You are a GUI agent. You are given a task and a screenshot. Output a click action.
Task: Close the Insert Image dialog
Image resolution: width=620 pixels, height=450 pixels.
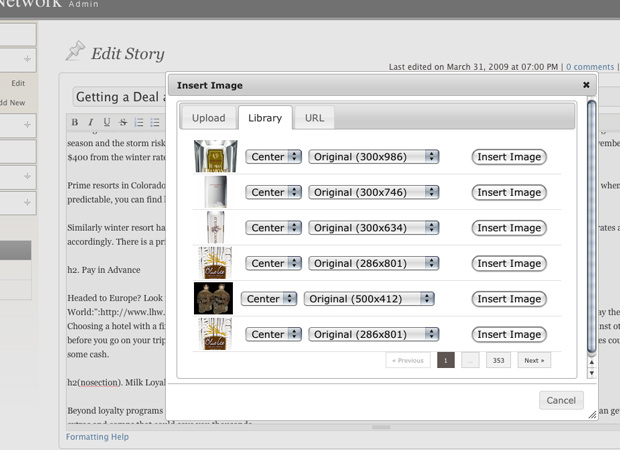tap(586, 85)
